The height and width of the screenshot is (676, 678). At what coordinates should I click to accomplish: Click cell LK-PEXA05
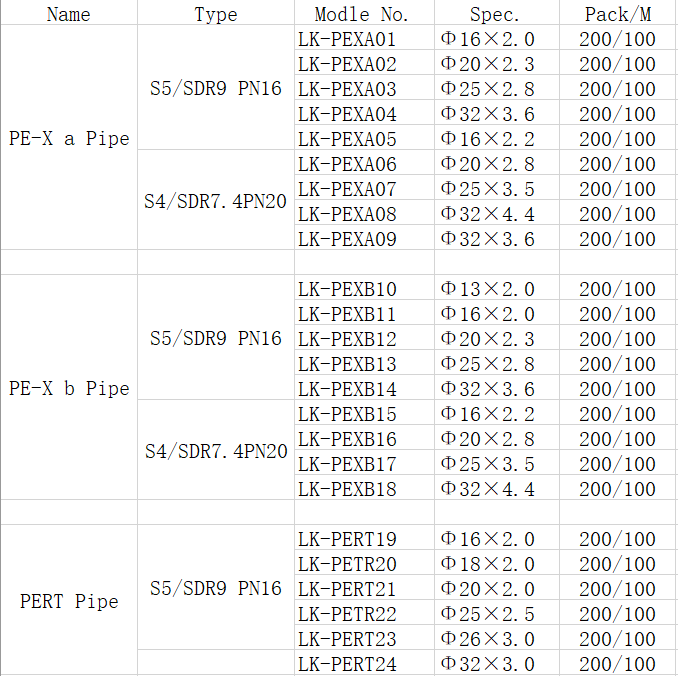[x=364, y=138]
